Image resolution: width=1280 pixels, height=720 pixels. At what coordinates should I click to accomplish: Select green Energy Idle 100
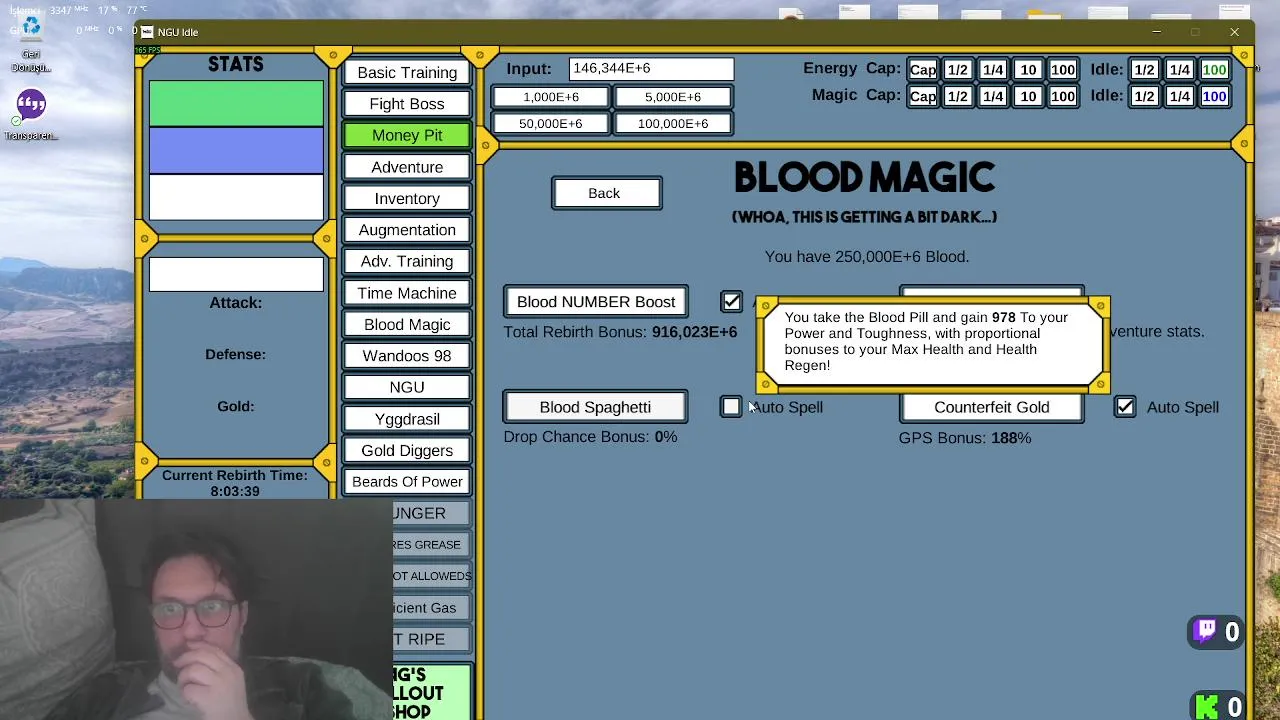[x=1214, y=70]
